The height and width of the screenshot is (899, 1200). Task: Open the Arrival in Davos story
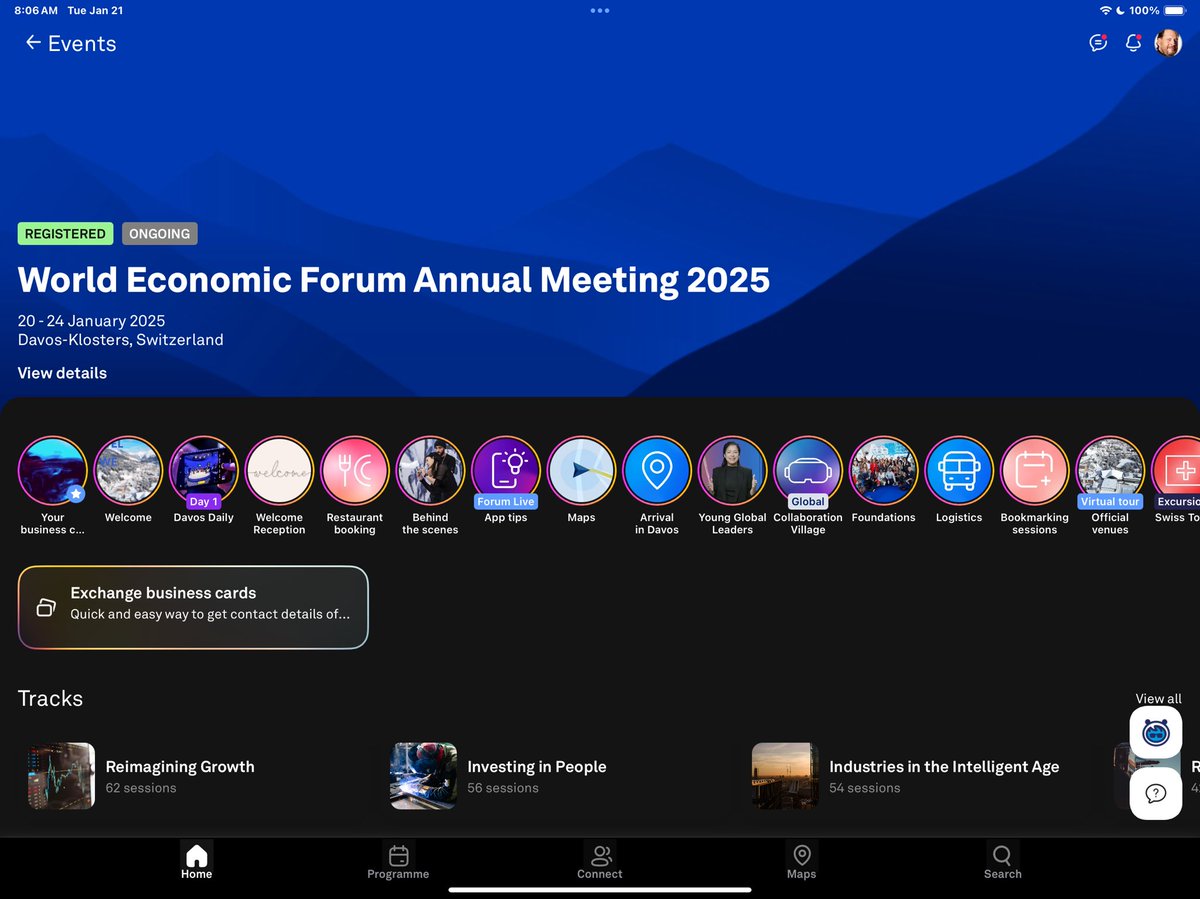point(657,470)
